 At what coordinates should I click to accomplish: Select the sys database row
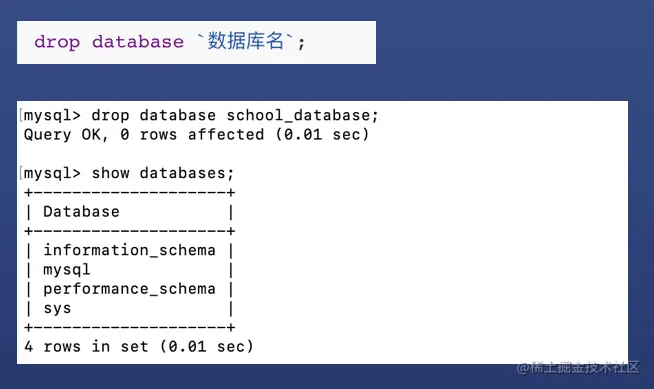click(x=129, y=309)
